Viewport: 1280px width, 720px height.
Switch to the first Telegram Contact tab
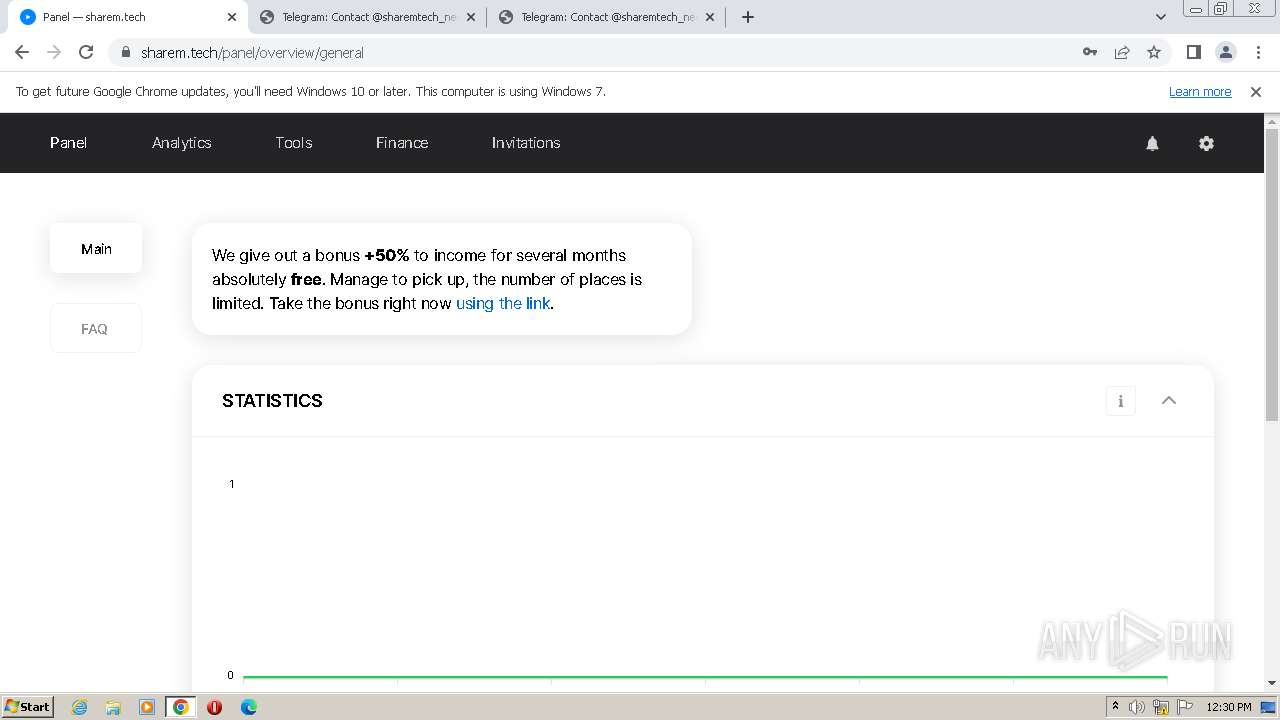click(x=368, y=17)
